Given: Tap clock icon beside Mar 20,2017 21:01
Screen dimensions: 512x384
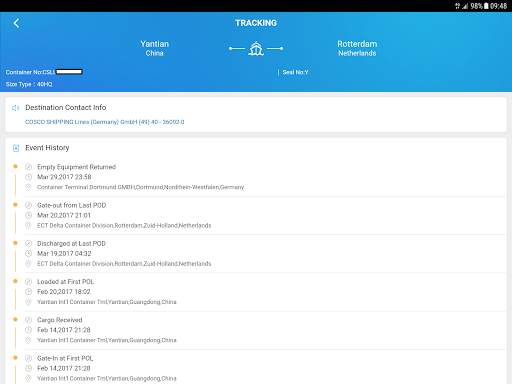Looking at the screenshot, I should (29, 215).
